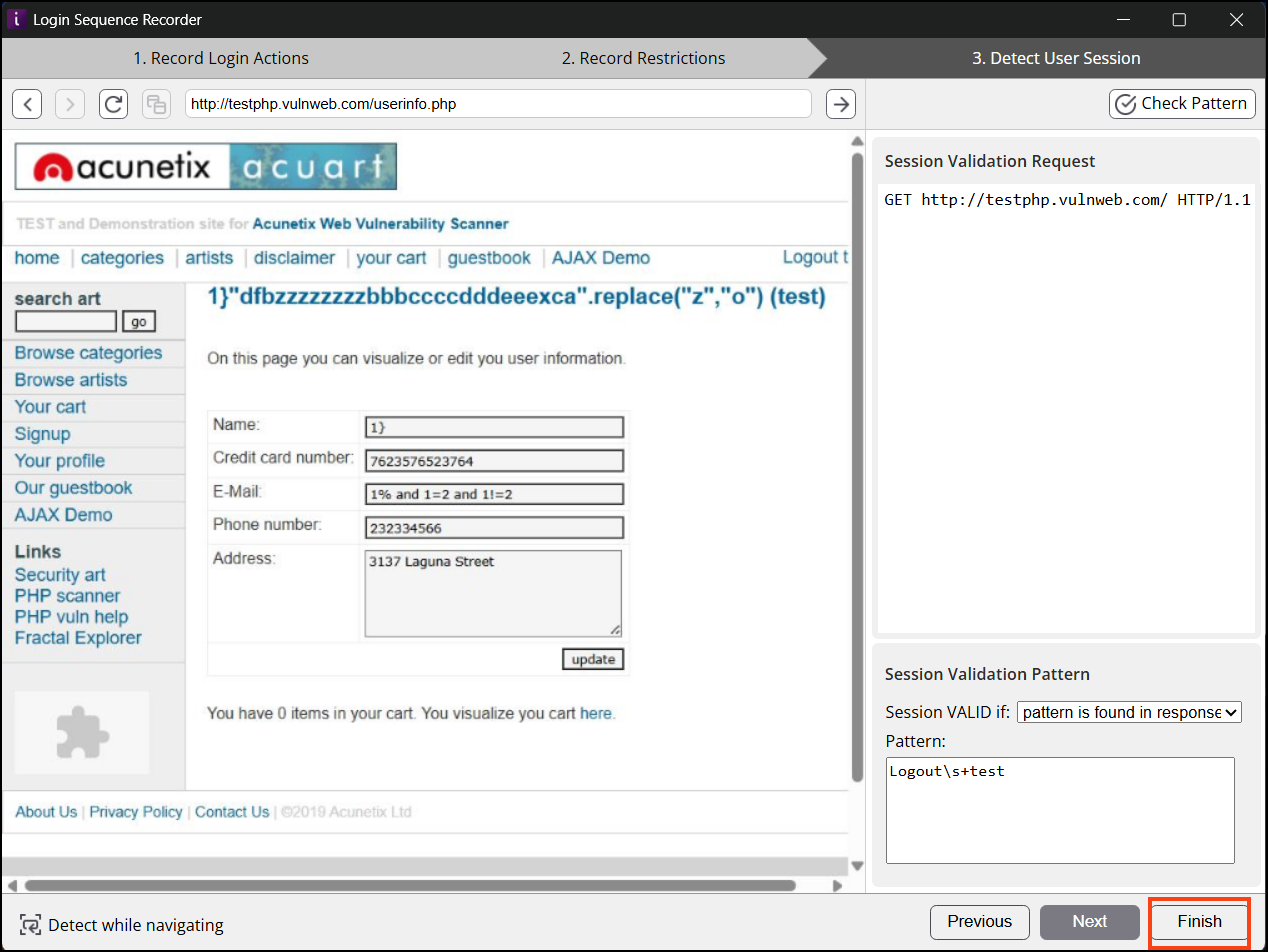Click the go button under search art
This screenshot has width=1268, height=952.
(138, 321)
